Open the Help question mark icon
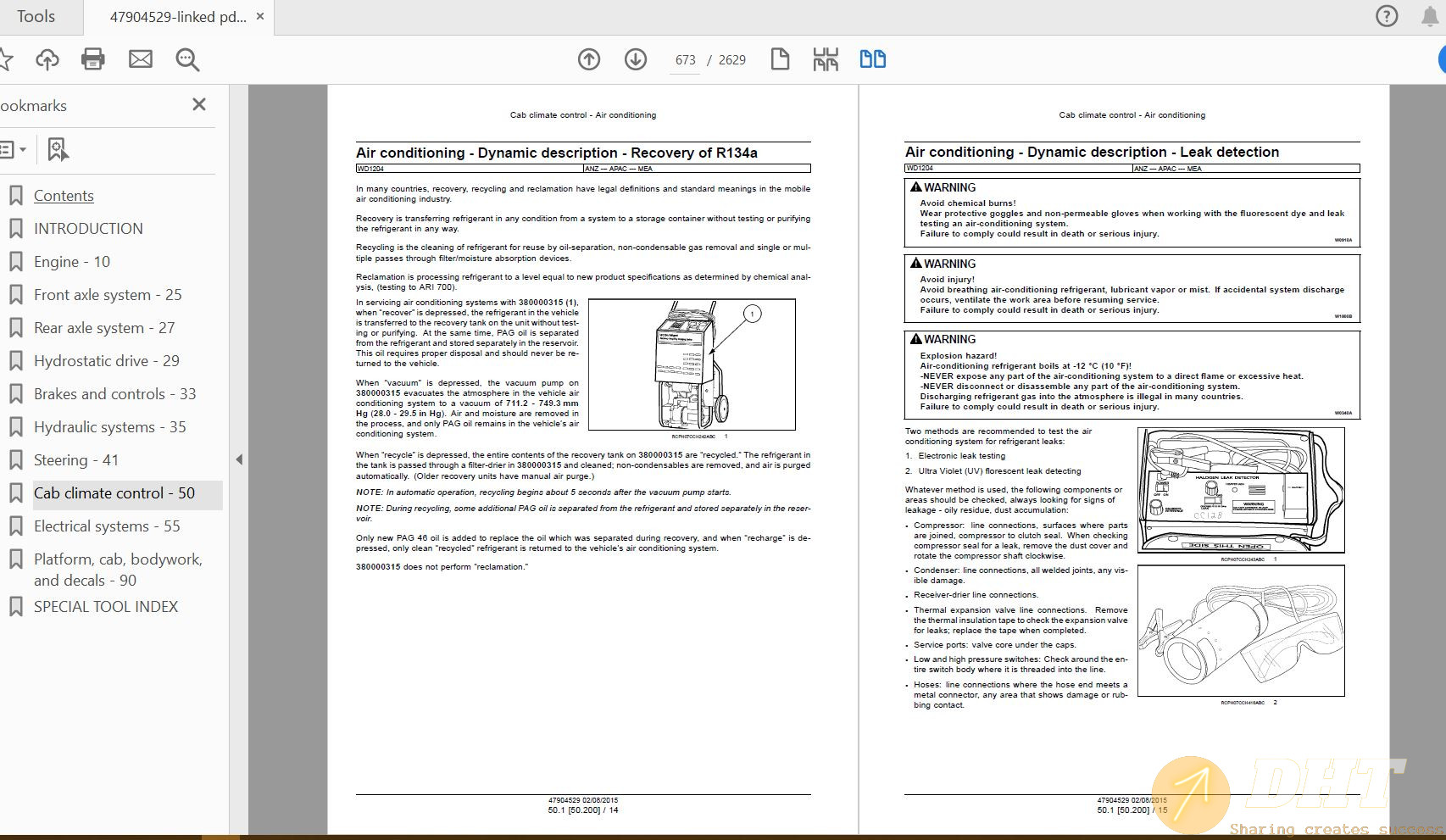 [x=1387, y=16]
